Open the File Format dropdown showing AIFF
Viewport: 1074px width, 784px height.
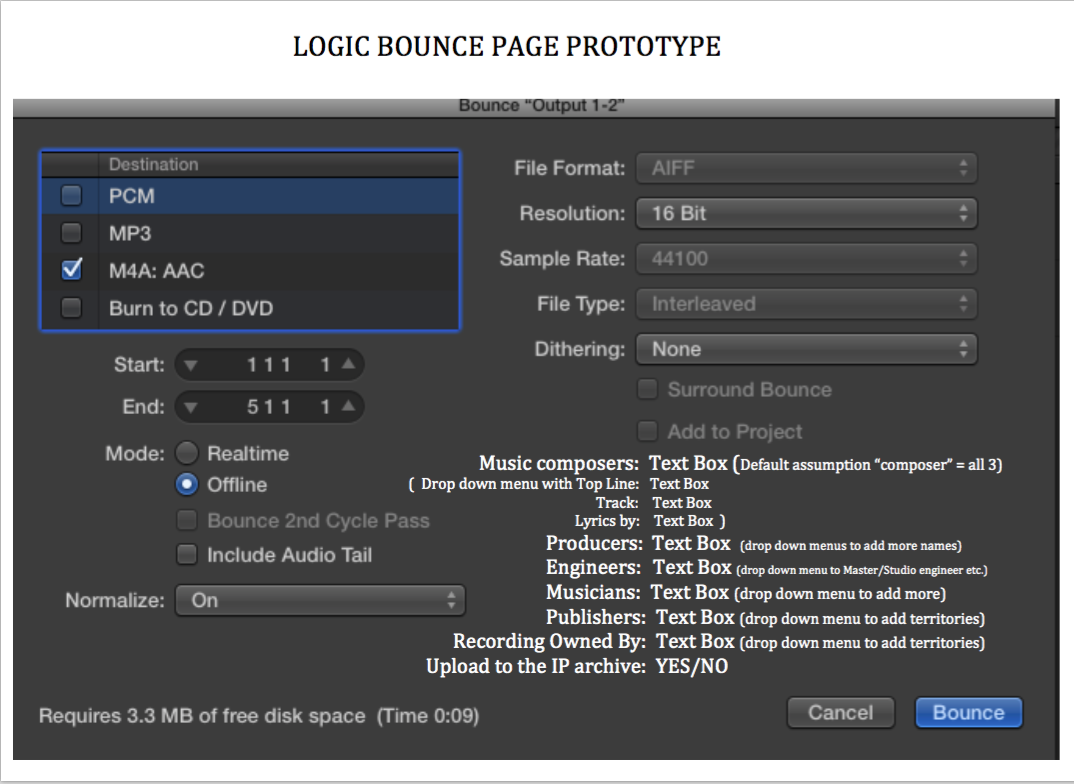click(806, 168)
